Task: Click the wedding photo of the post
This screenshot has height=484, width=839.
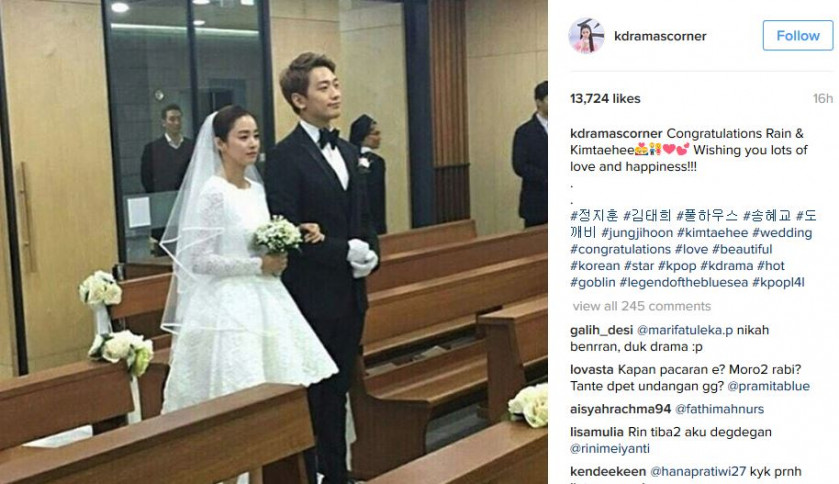Action: 273,242
